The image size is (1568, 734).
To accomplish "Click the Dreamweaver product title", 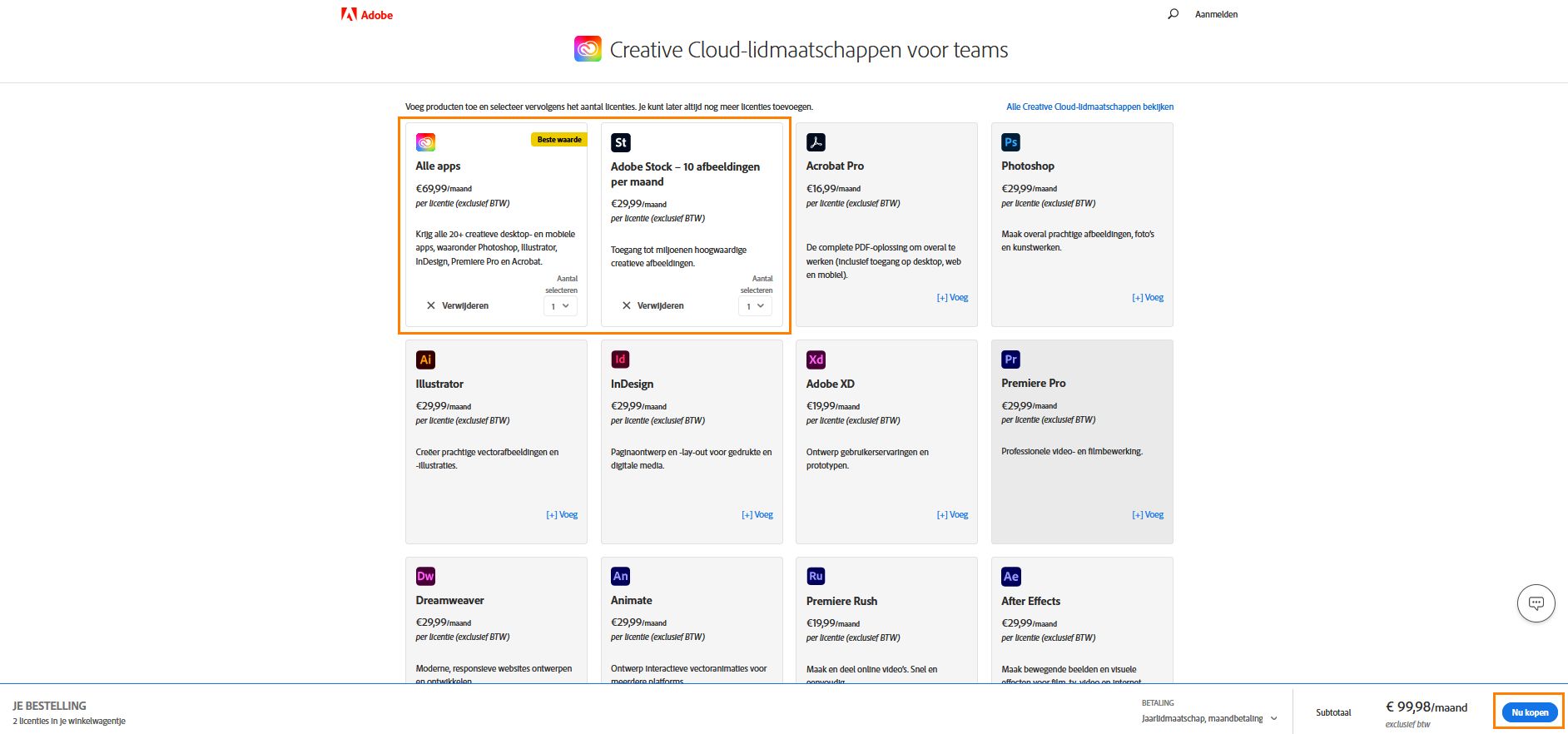I will click(449, 600).
